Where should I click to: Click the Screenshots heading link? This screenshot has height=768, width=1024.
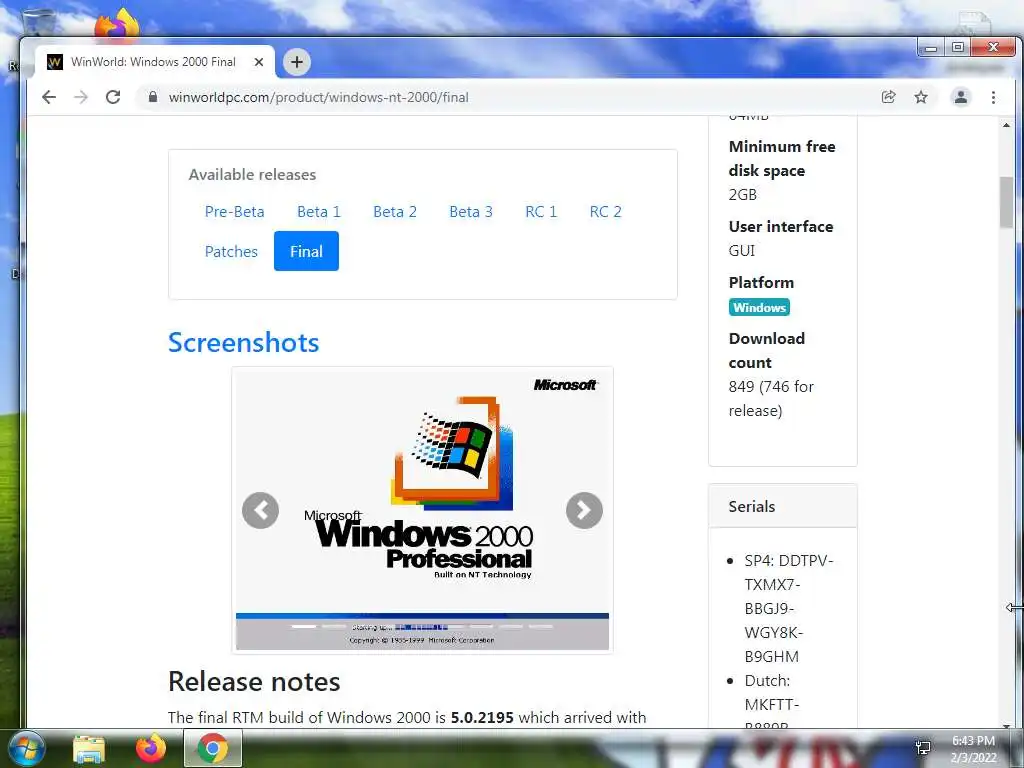244,342
